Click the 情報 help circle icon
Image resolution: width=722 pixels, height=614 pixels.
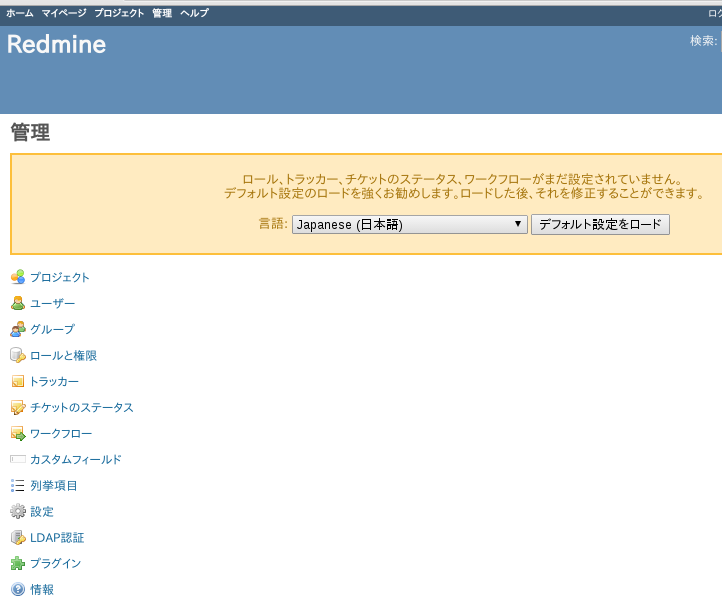pos(17,590)
